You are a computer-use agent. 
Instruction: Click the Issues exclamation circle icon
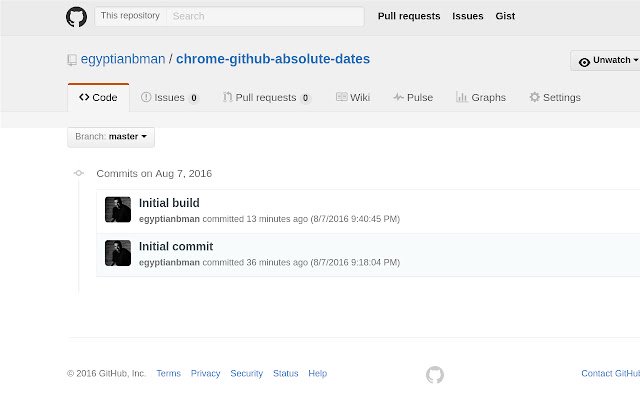(146, 97)
